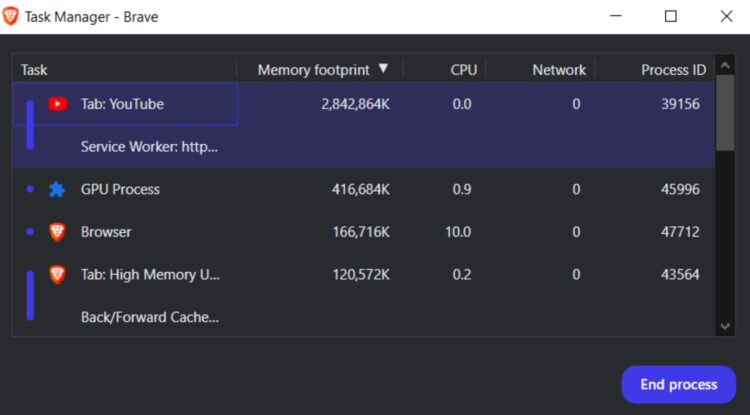
Task: Click memory value 120,572K
Action: 361,275
